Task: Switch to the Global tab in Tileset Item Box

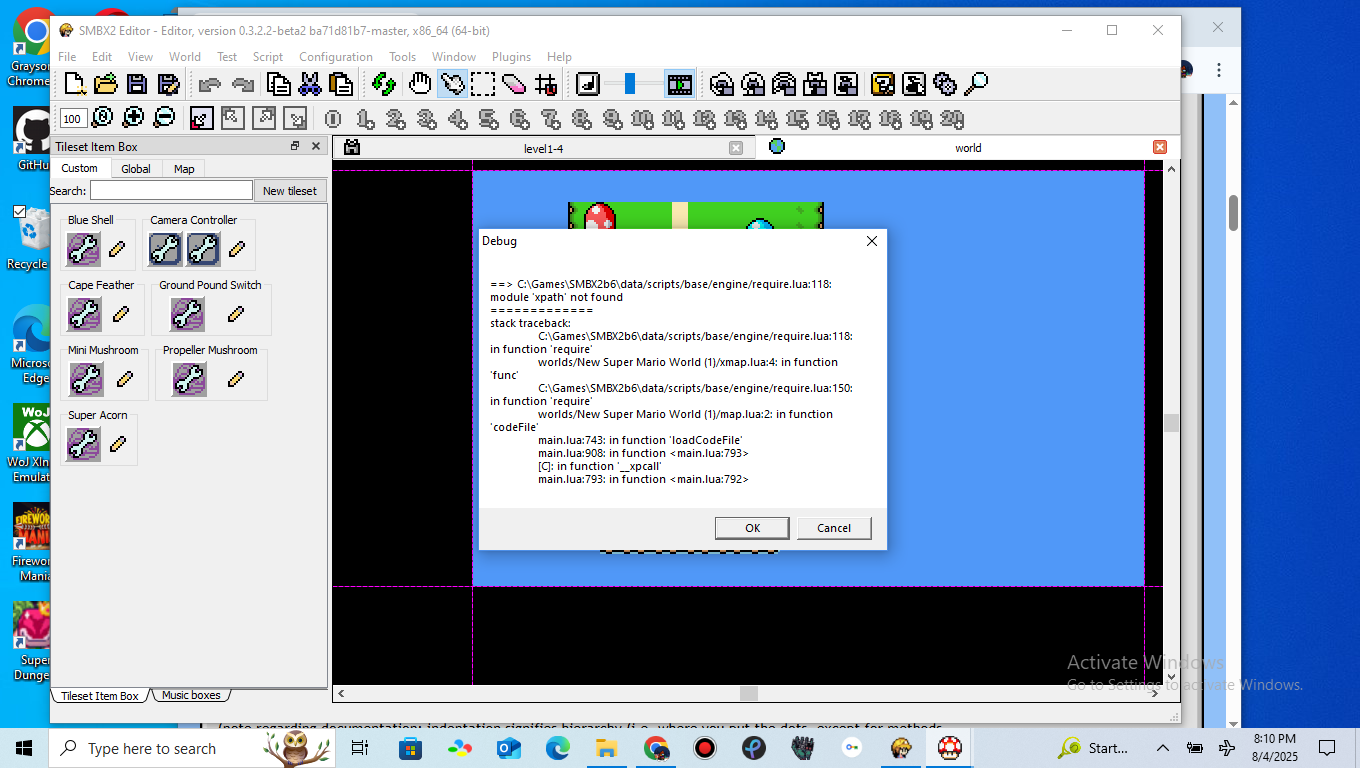Action: (136, 169)
